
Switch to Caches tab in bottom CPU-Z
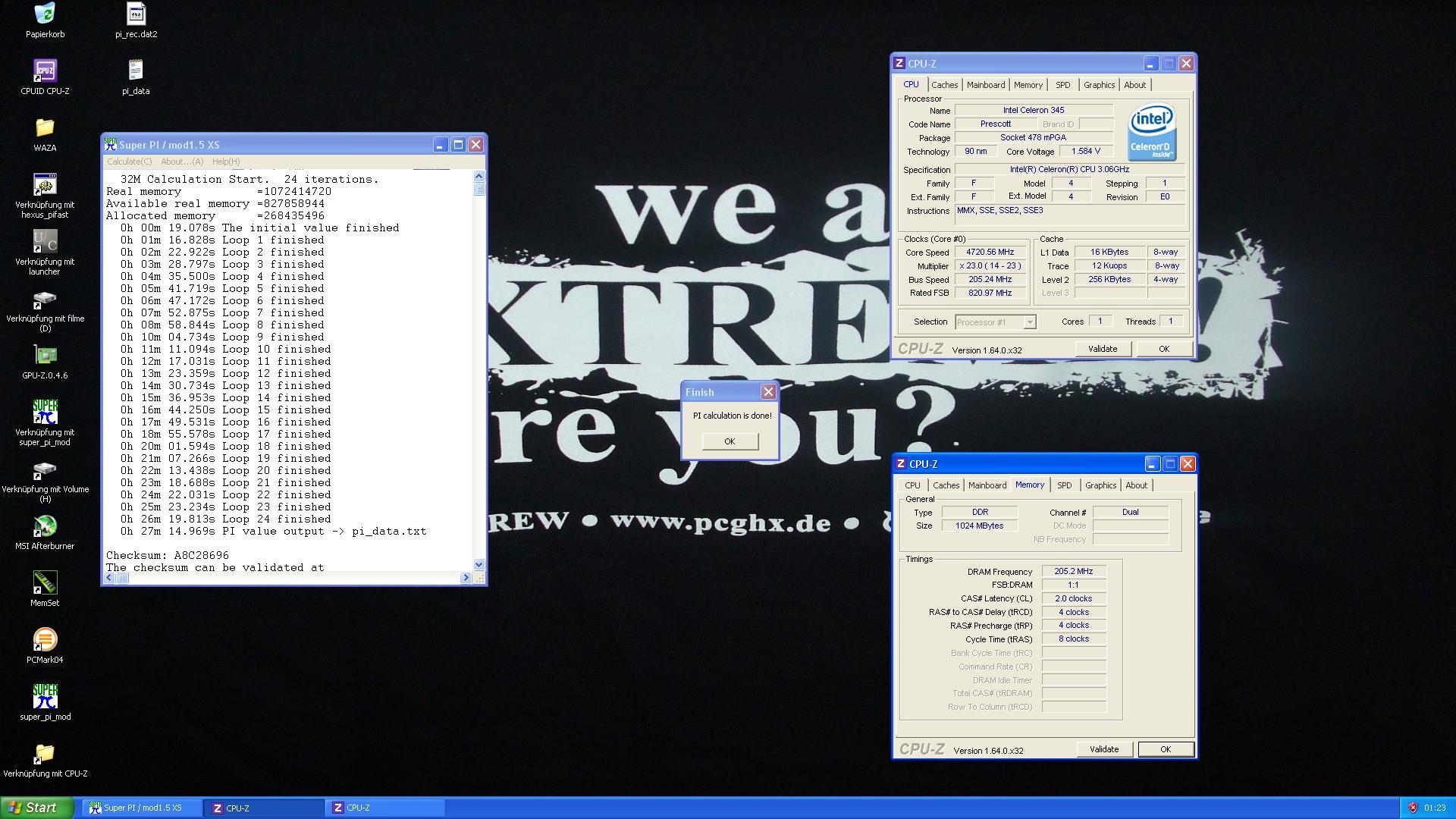[946, 485]
